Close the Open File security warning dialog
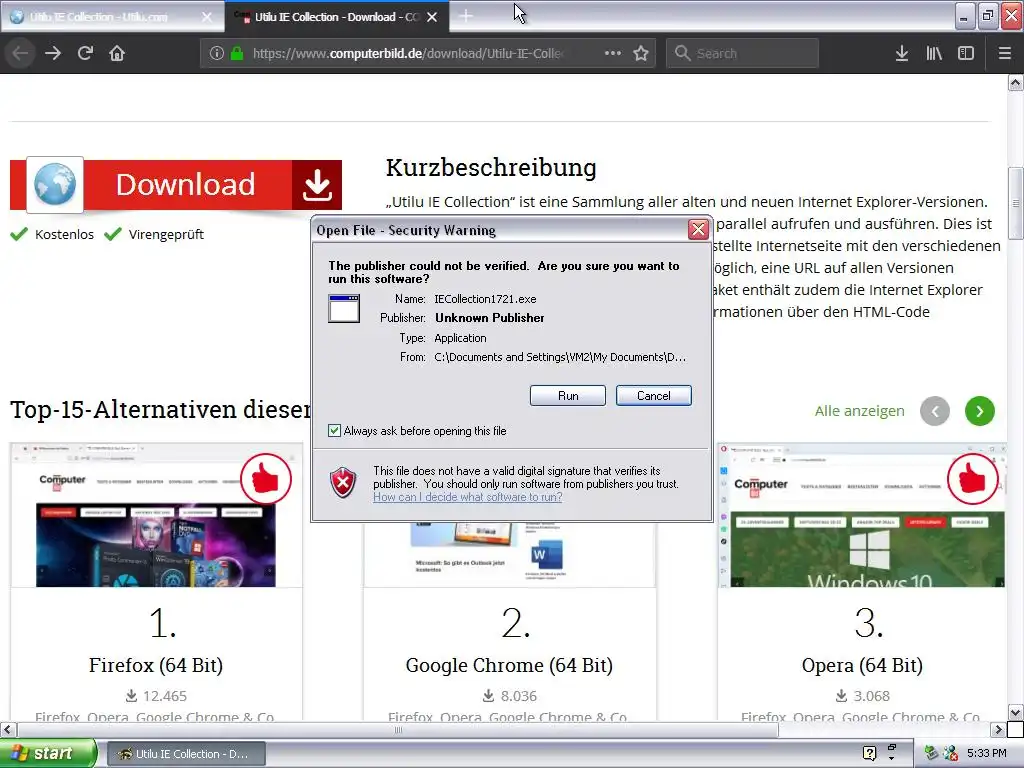The height and width of the screenshot is (768, 1024). [698, 229]
